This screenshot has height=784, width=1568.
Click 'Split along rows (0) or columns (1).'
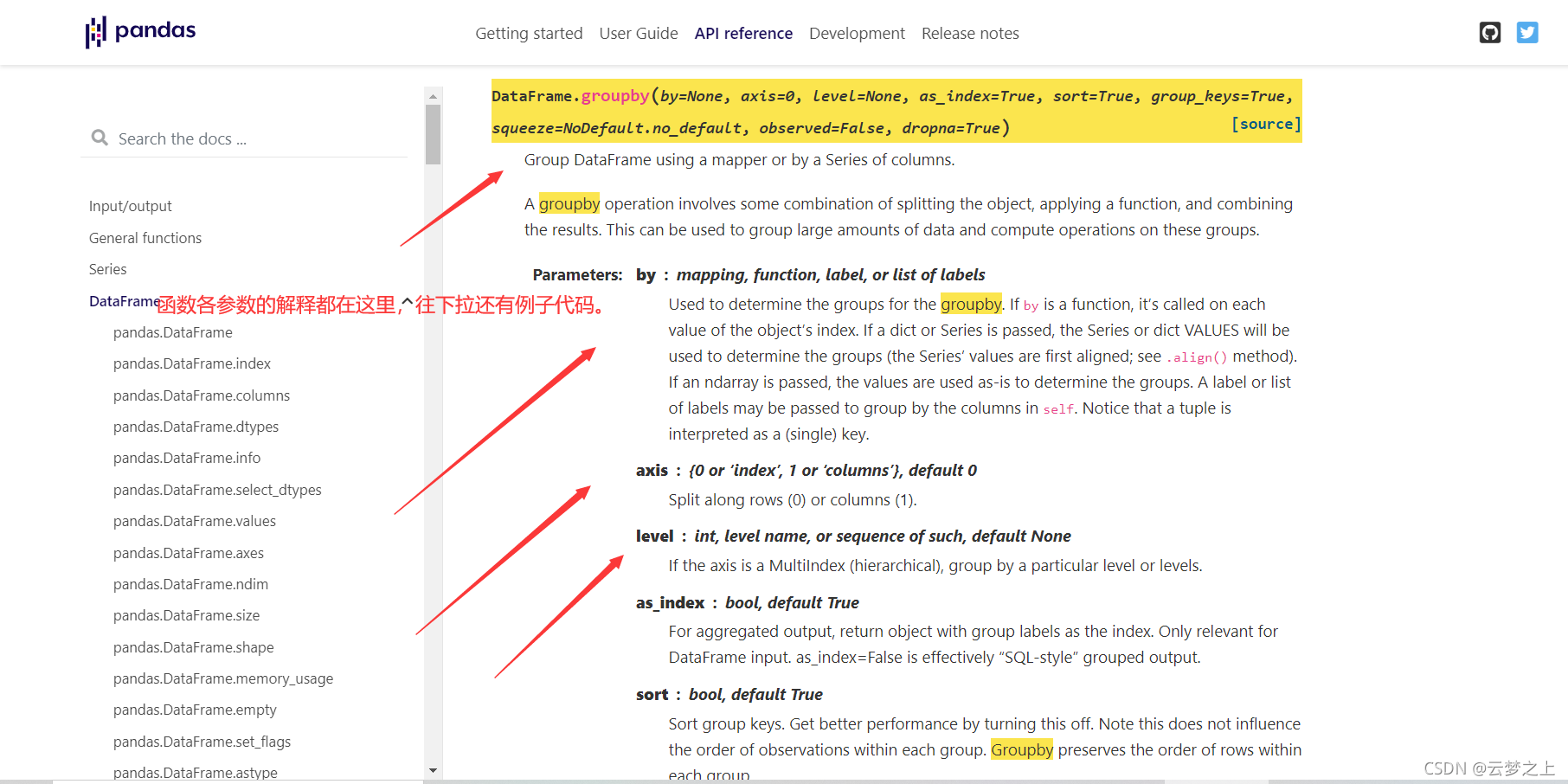(x=793, y=499)
